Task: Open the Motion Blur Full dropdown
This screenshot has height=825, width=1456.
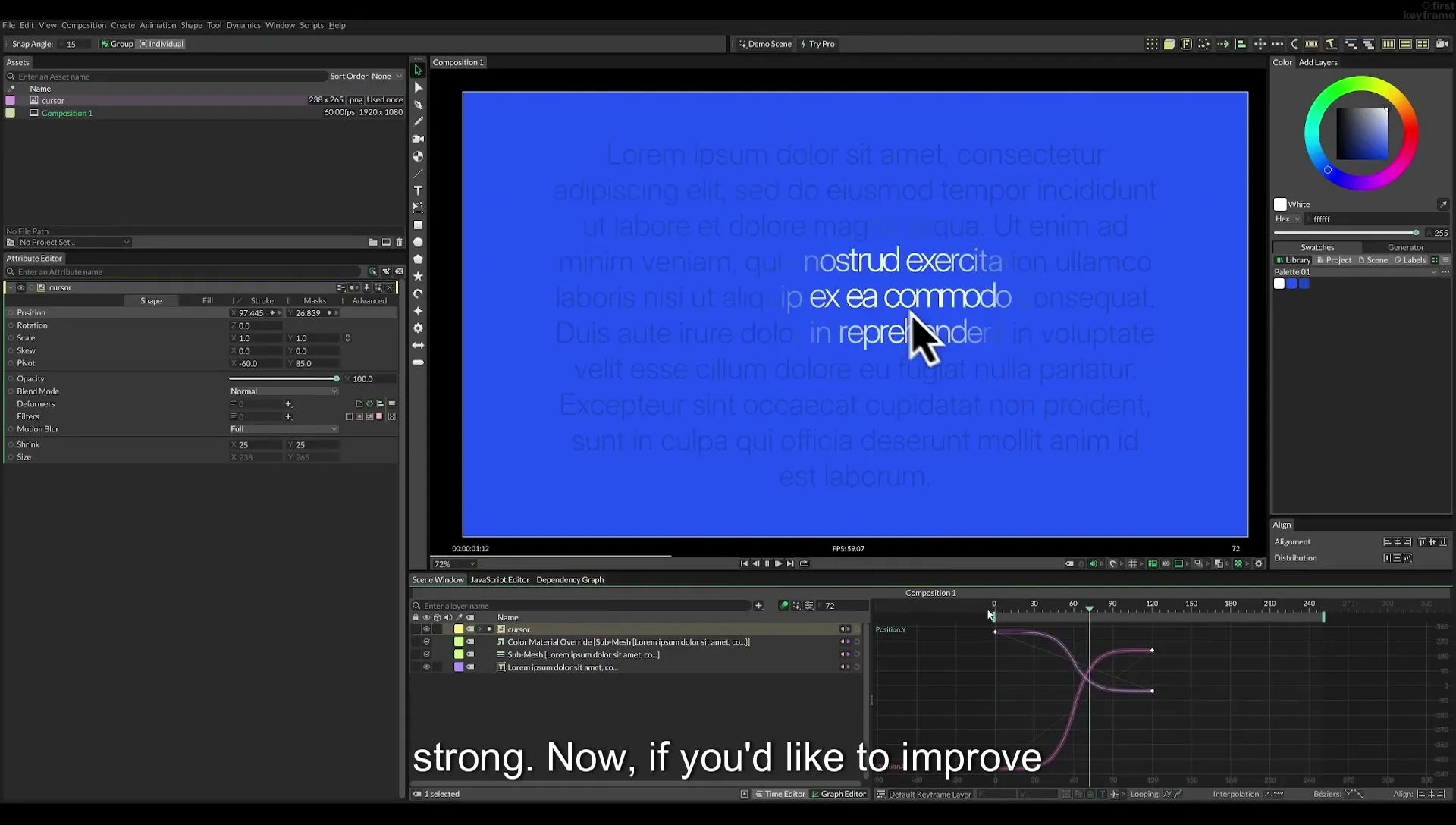Action: [284, 429]
